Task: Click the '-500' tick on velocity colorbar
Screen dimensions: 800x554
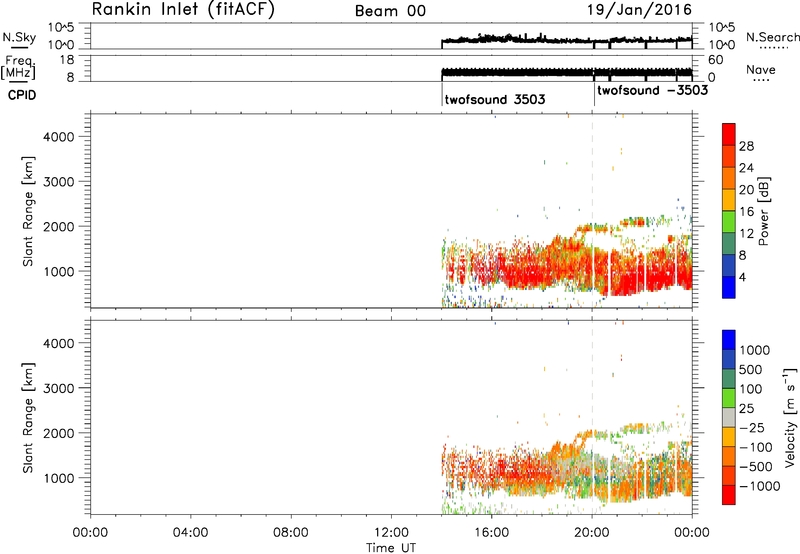Action: click(756, 467)
